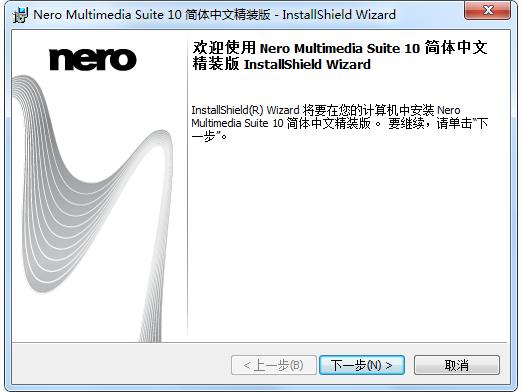Viewport: 522px width, 392px height.
Task: Click the 取消 cancel button
Action: 457,365
